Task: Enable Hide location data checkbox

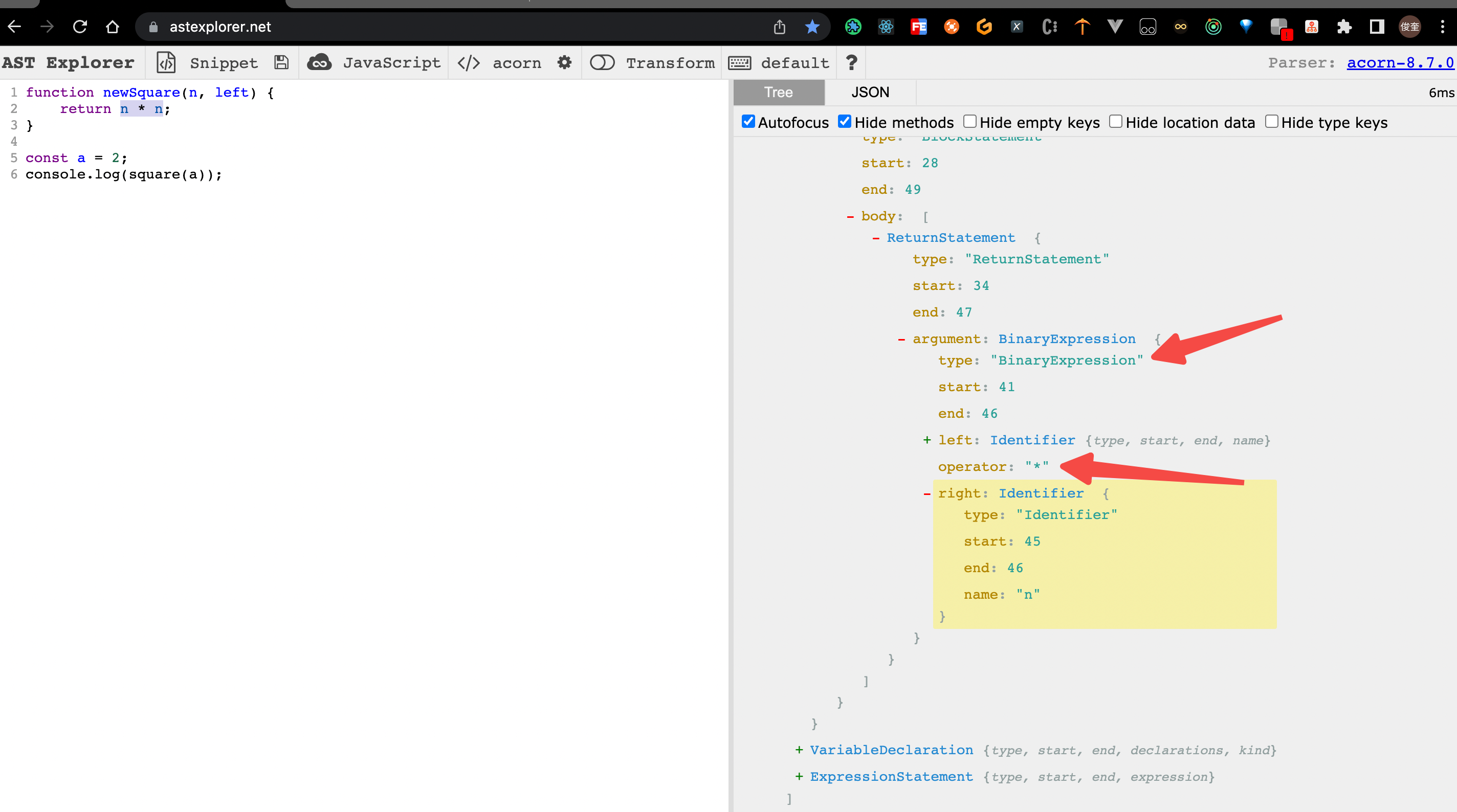Action: coord(1115,122)
